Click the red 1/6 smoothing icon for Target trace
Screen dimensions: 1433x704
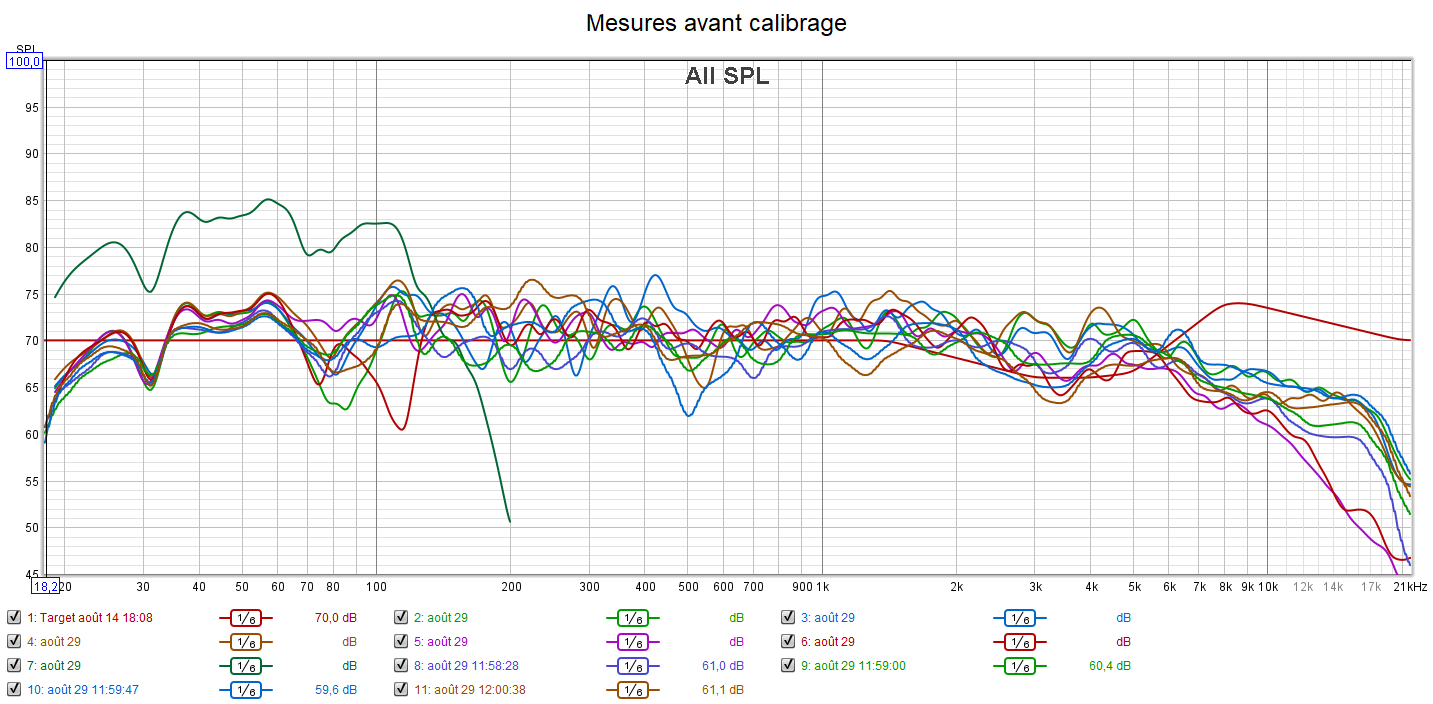click(246, 618)
